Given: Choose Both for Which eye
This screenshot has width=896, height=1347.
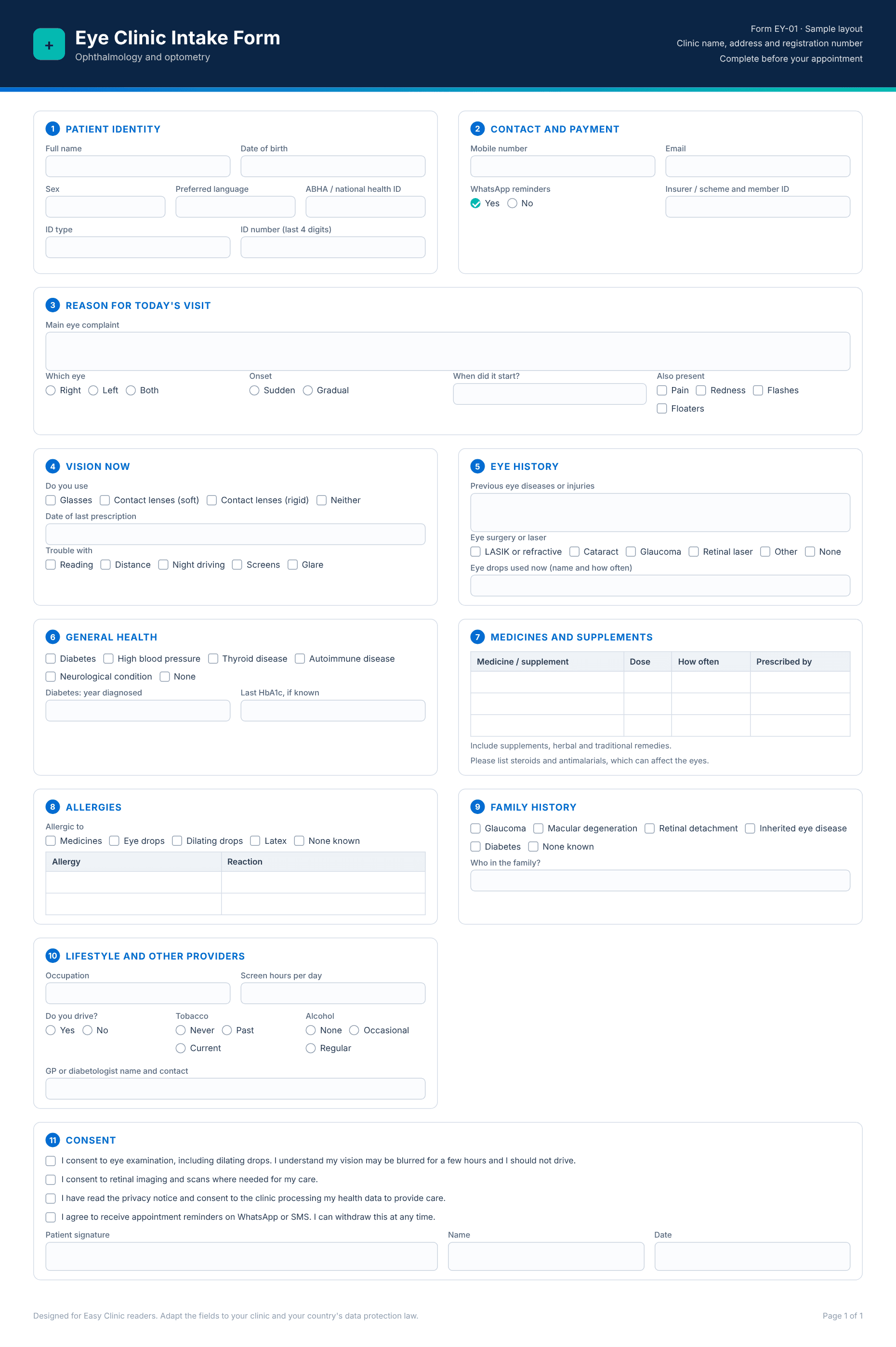Looking at the screenshot, I should tap(131, 390).
